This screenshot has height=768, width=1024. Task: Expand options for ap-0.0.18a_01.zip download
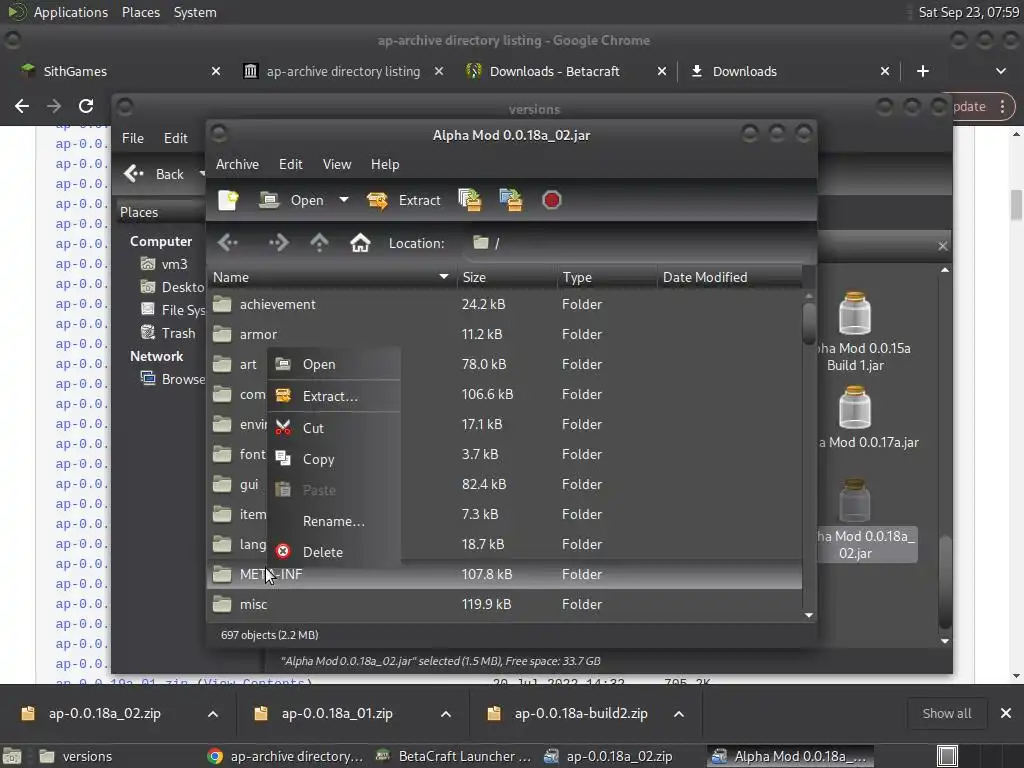coord(445,714)
